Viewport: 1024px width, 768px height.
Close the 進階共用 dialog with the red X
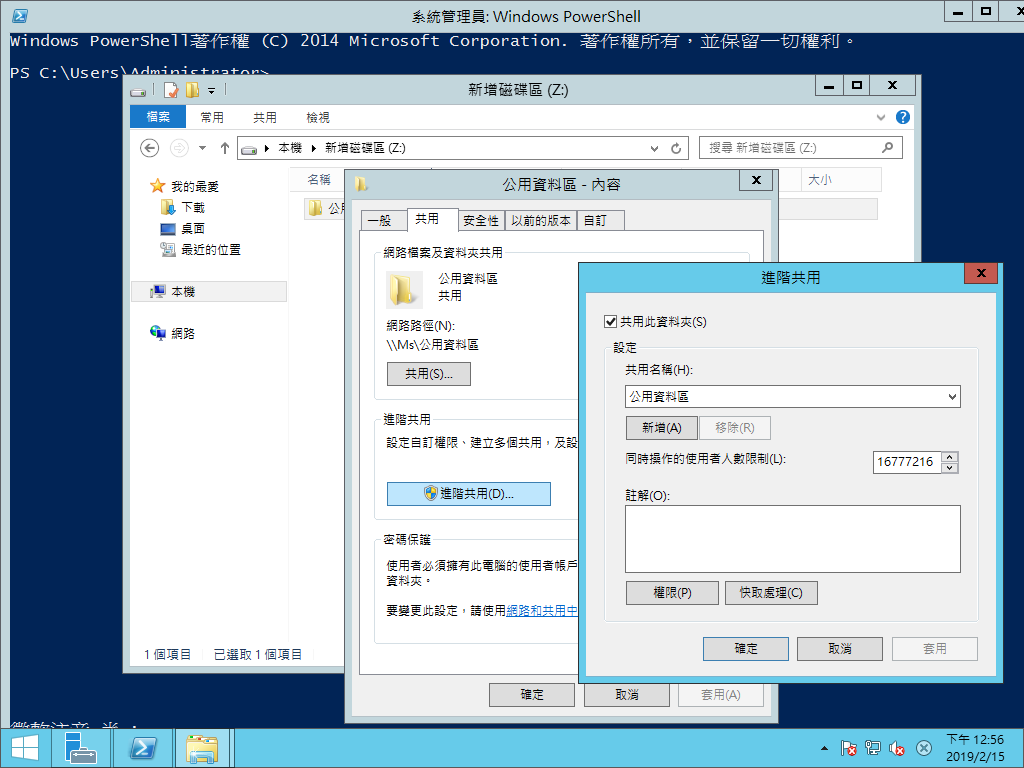coord(981,273)
